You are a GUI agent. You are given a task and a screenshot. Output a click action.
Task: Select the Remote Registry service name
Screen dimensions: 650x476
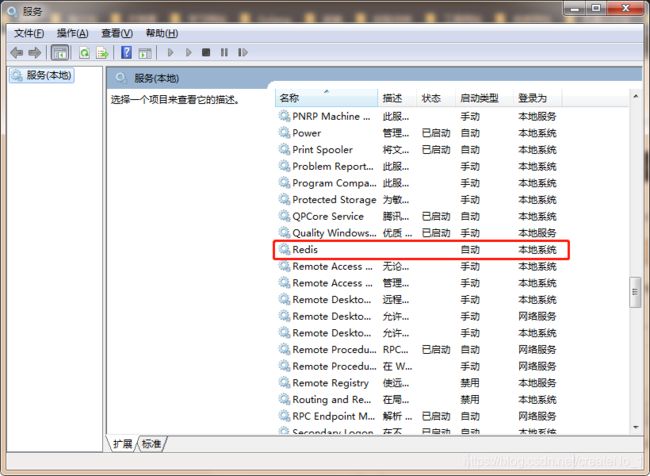[330, 383]
